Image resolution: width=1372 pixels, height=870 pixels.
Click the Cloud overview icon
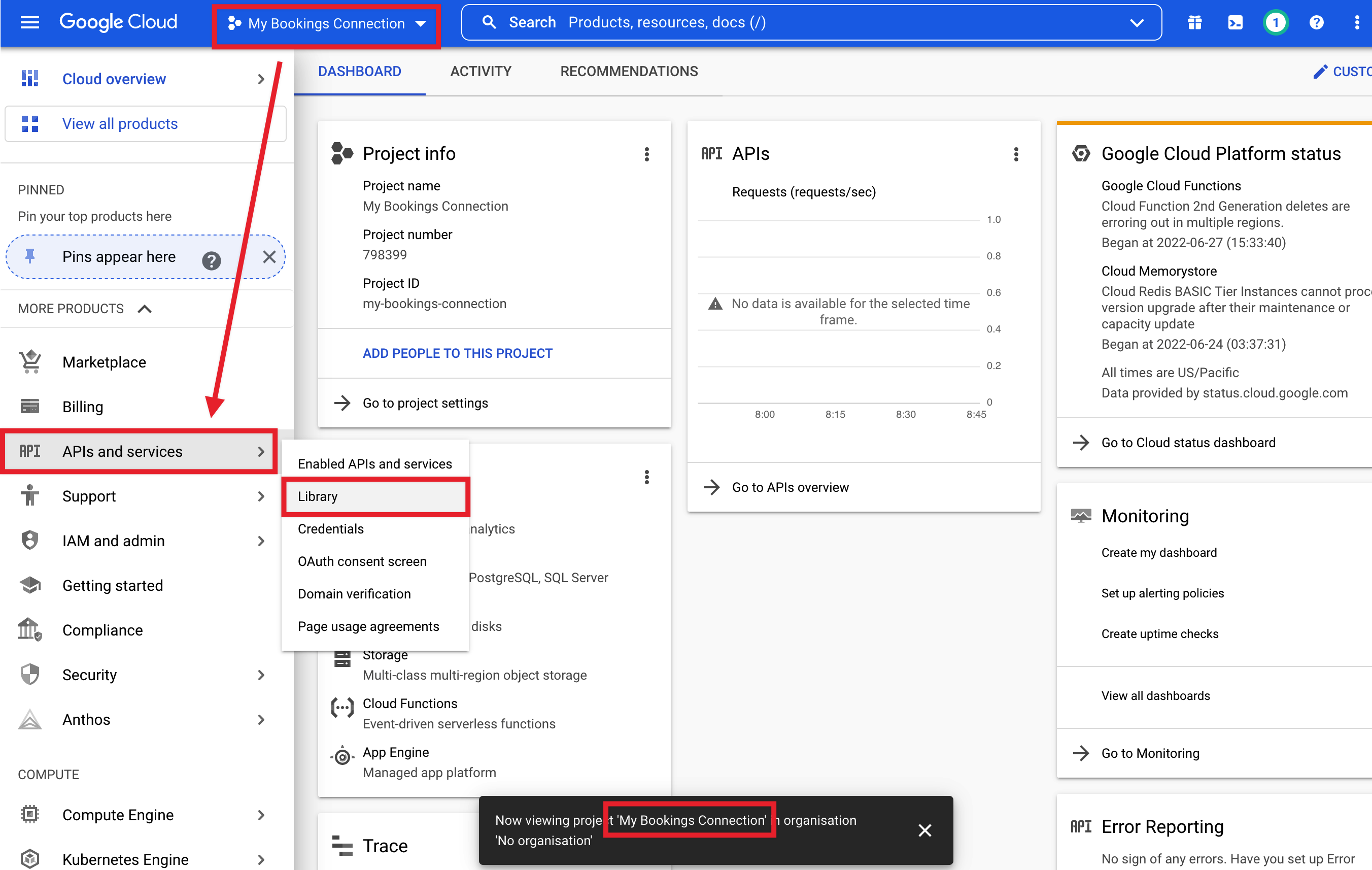[x=29, y=79]
